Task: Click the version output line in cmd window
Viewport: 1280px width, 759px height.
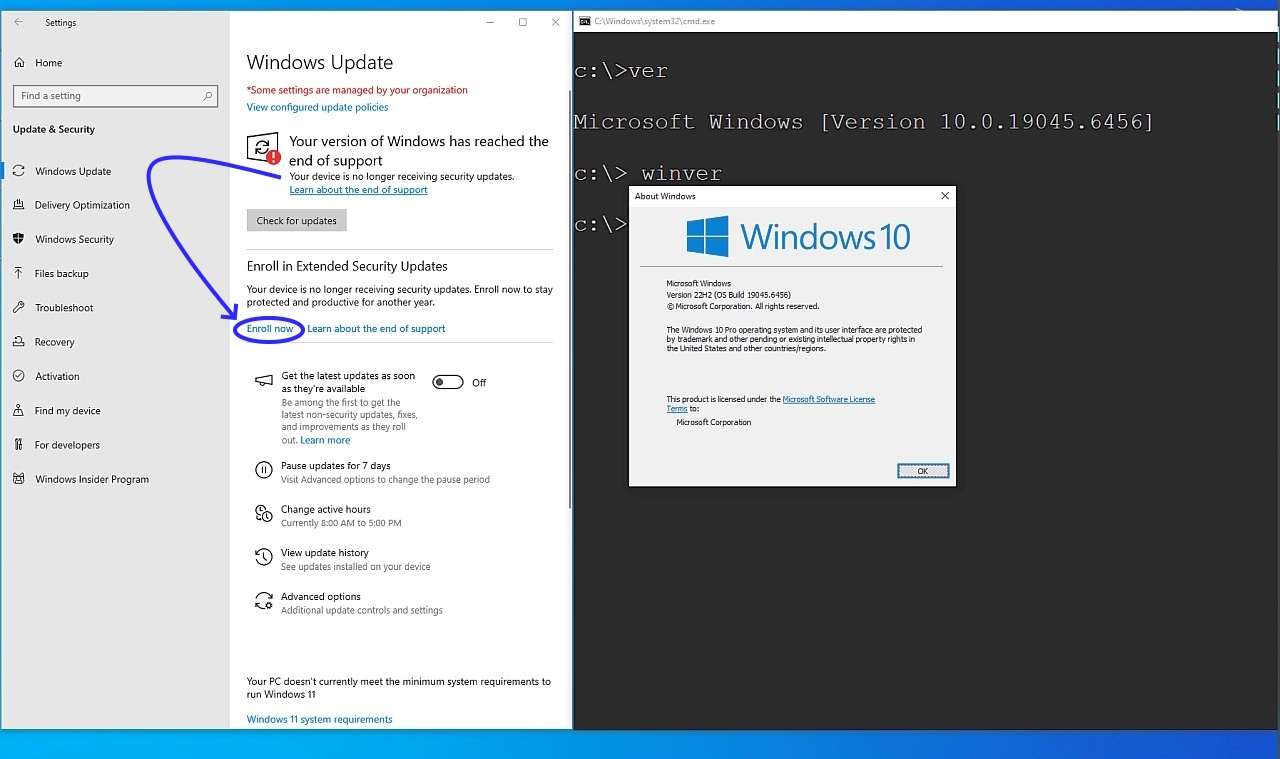Action: (863, 122)
